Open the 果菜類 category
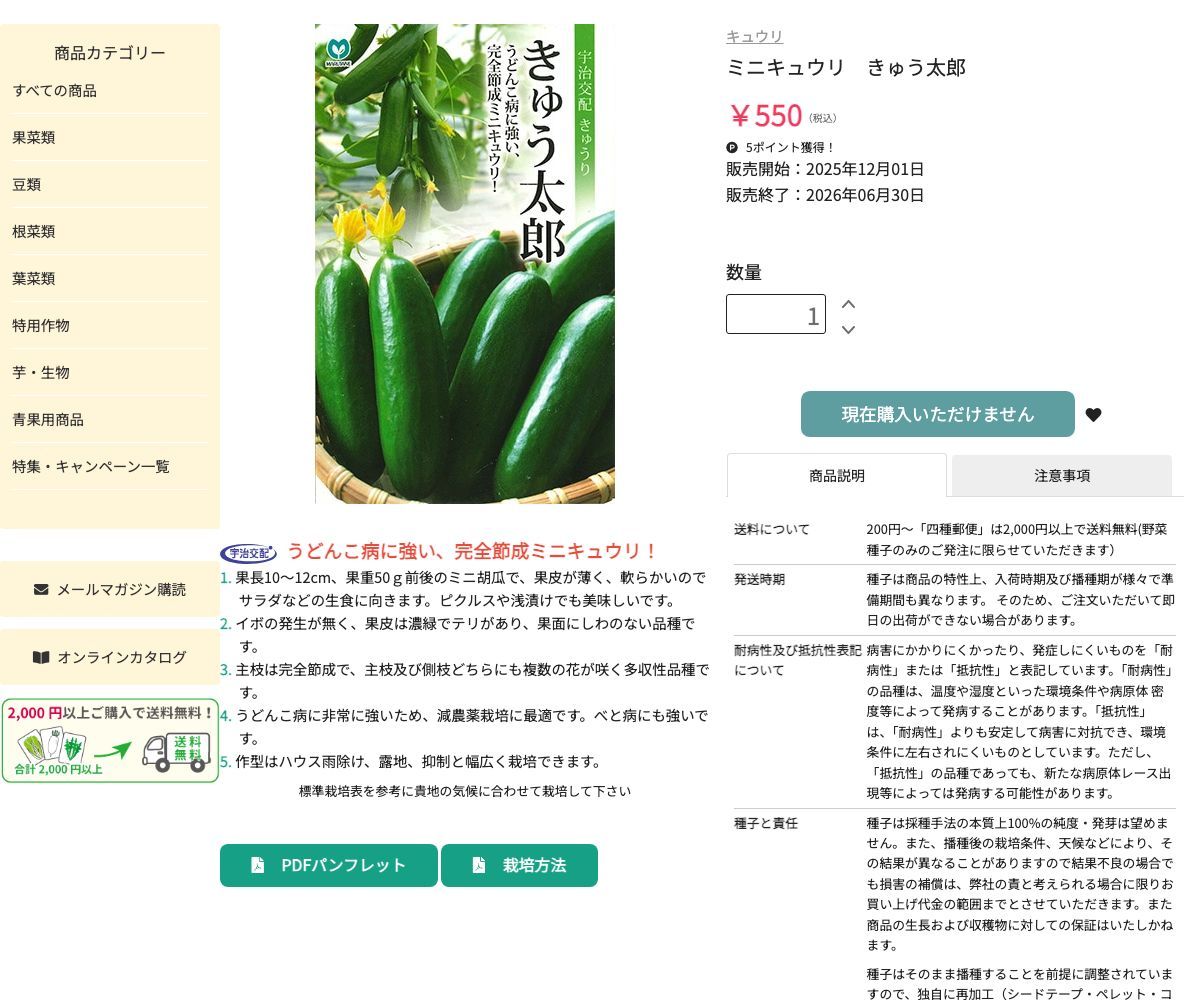The width and height of the screenshot is (1200, 1000). tap(34, 138)
